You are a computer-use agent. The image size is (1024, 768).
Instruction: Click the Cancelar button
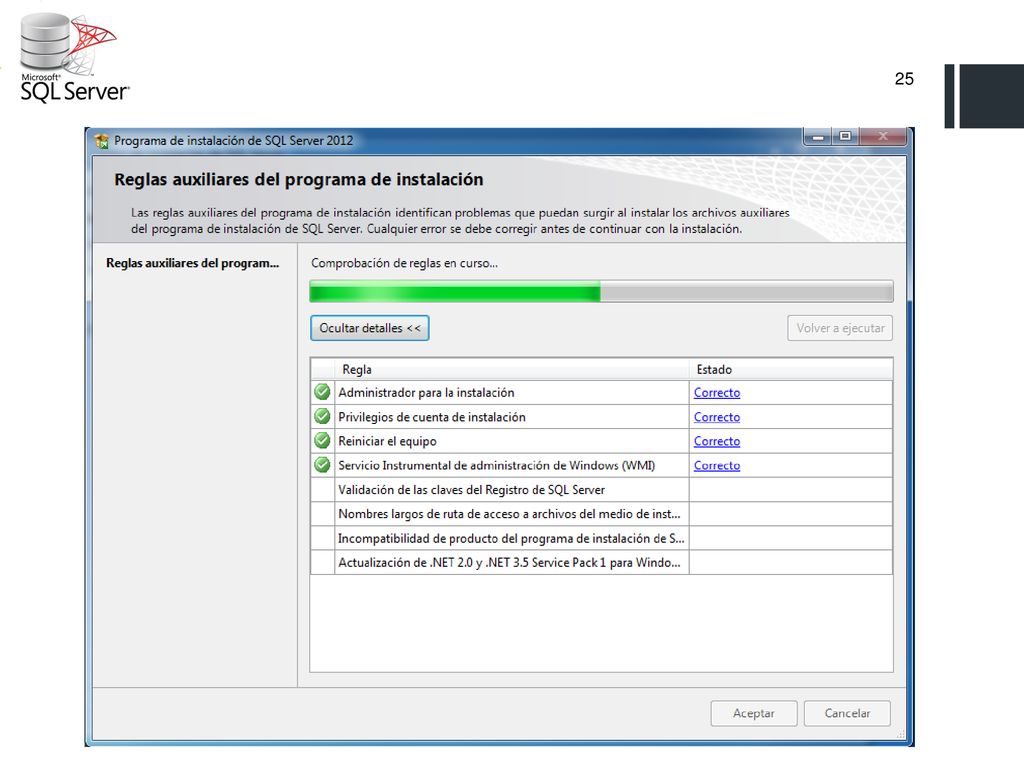point(847,713)
